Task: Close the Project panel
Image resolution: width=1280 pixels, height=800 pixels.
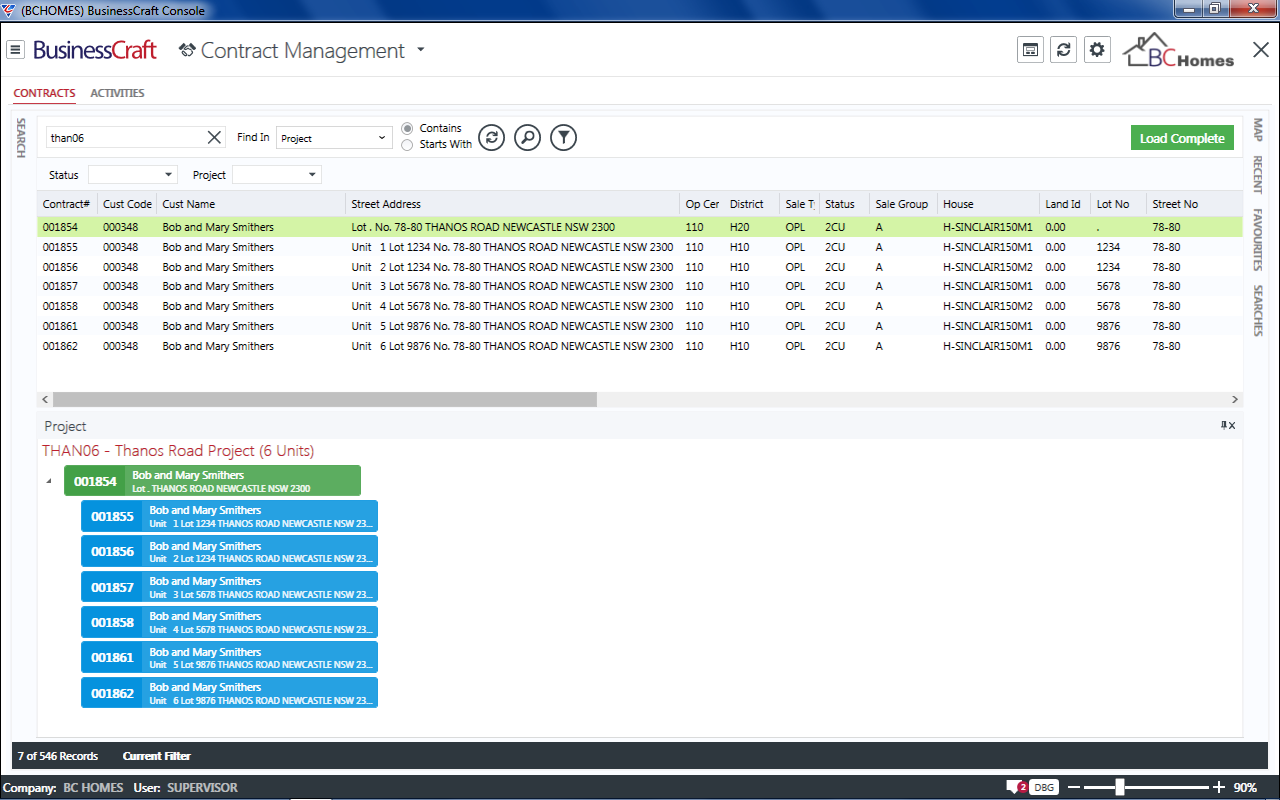Action: [x=1232, y=425]
